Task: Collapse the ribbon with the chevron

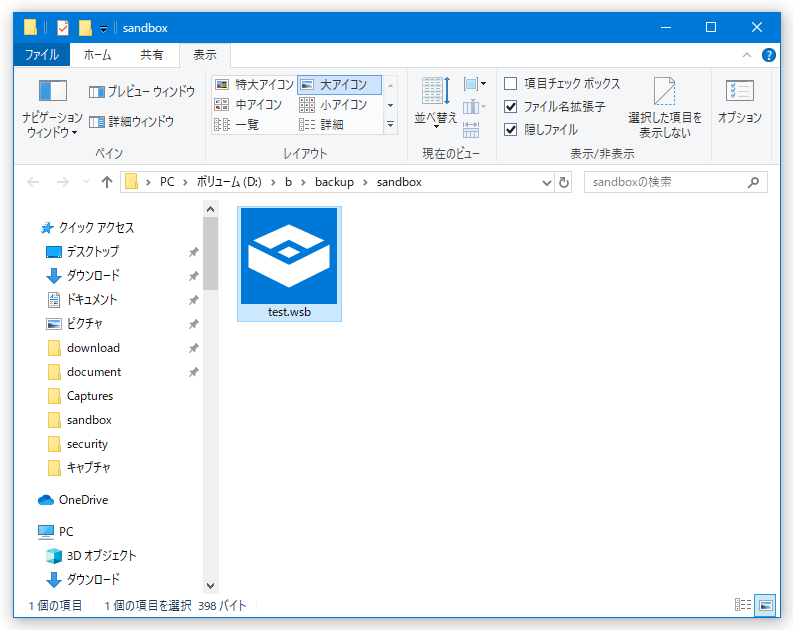Action: coord(747,55)
